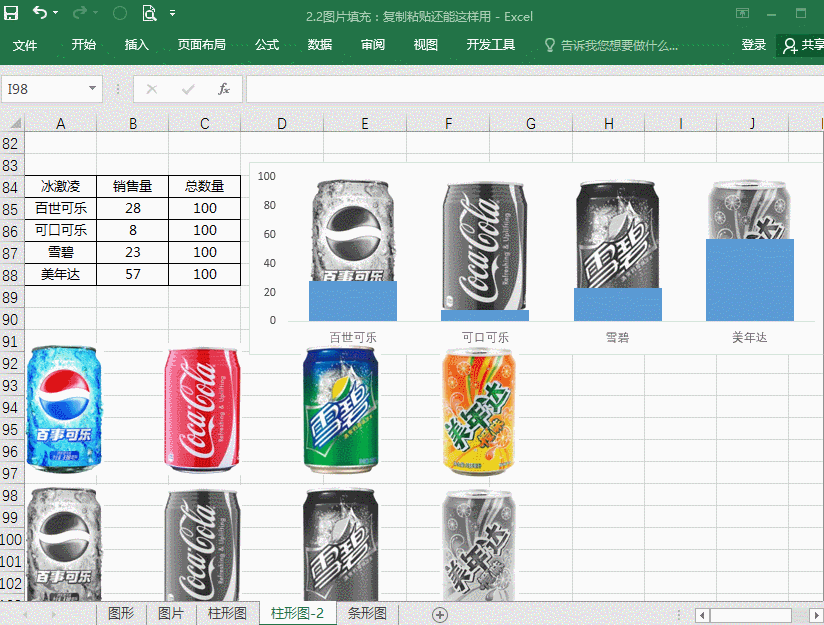Add a new sheet with plus icon
The width and height of the screenshot is (824, 625).
coord(440,614)
